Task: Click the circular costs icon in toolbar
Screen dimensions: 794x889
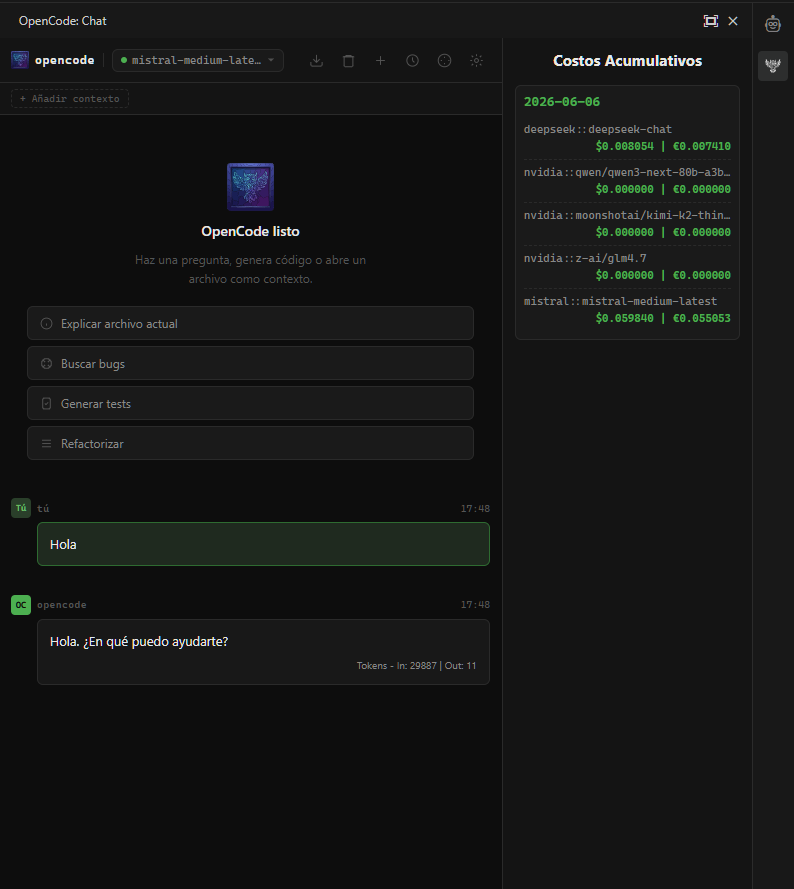Action: [x=445, y=61]
